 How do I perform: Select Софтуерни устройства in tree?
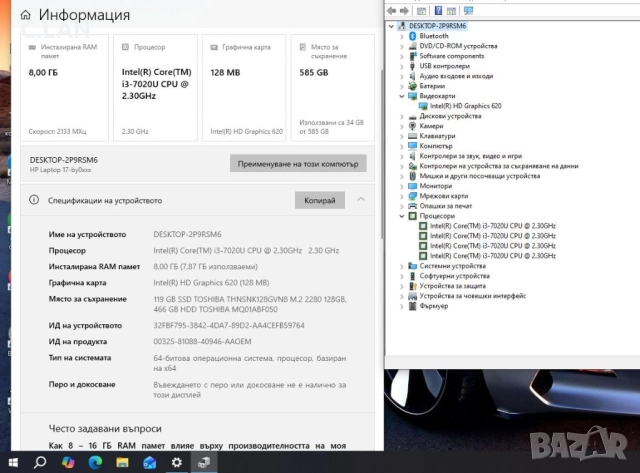click(x=455, y=276)
